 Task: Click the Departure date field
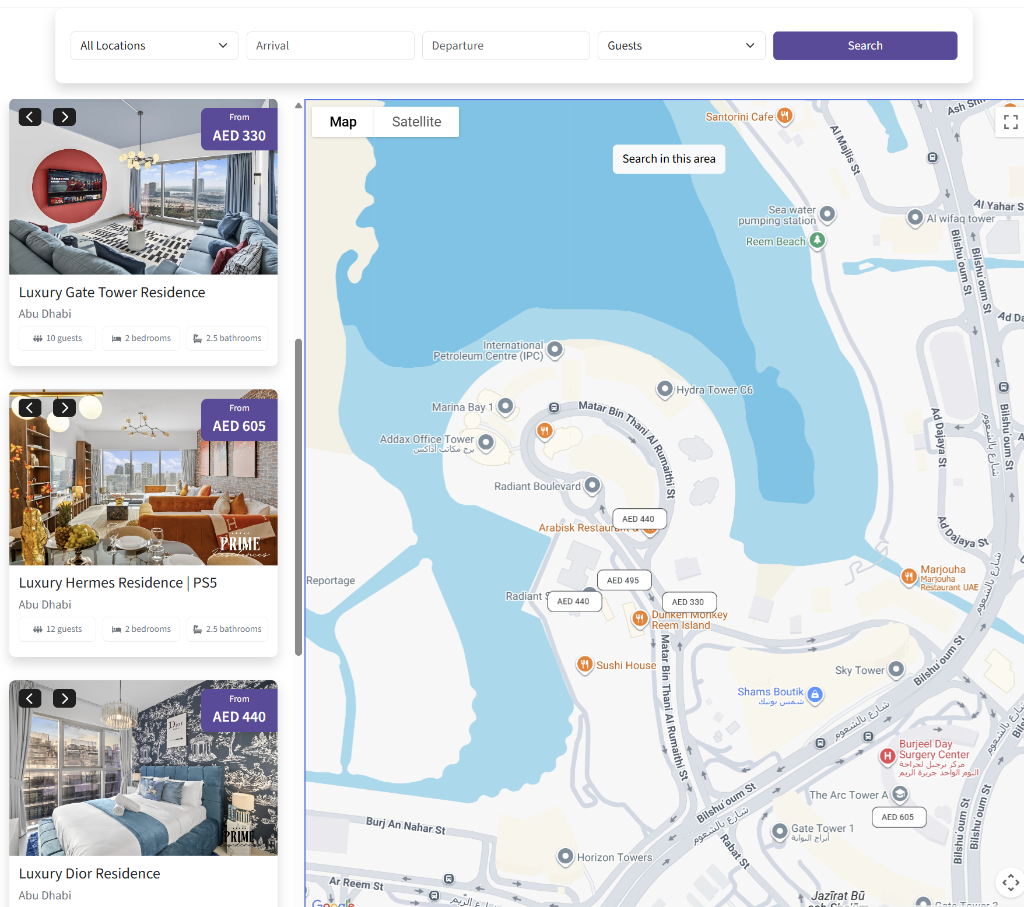pyautogui.click(x=505, y=46)
